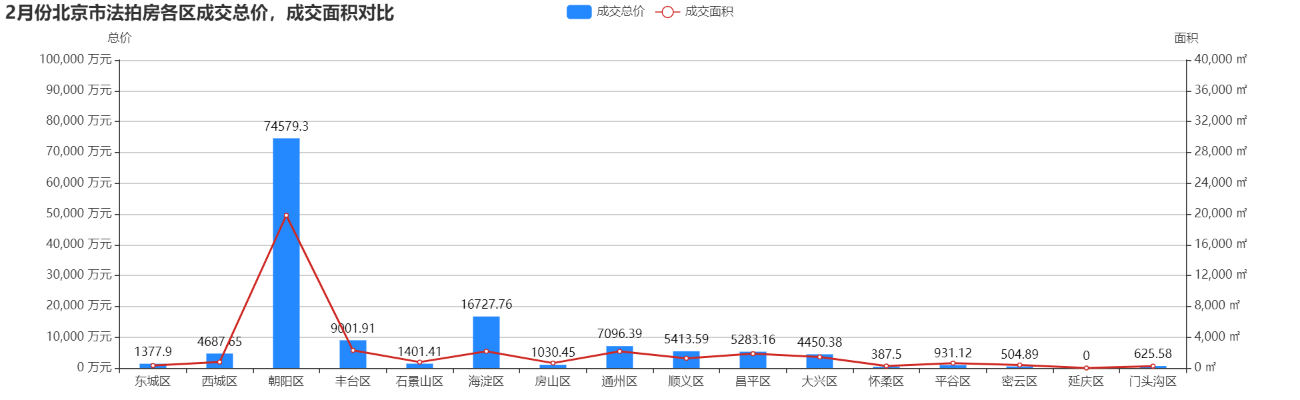Image resolution: width=1300 pixels, height=400 pixels.
Task: Click the 大兴区 axis label
Action: (x=820, y=382)
